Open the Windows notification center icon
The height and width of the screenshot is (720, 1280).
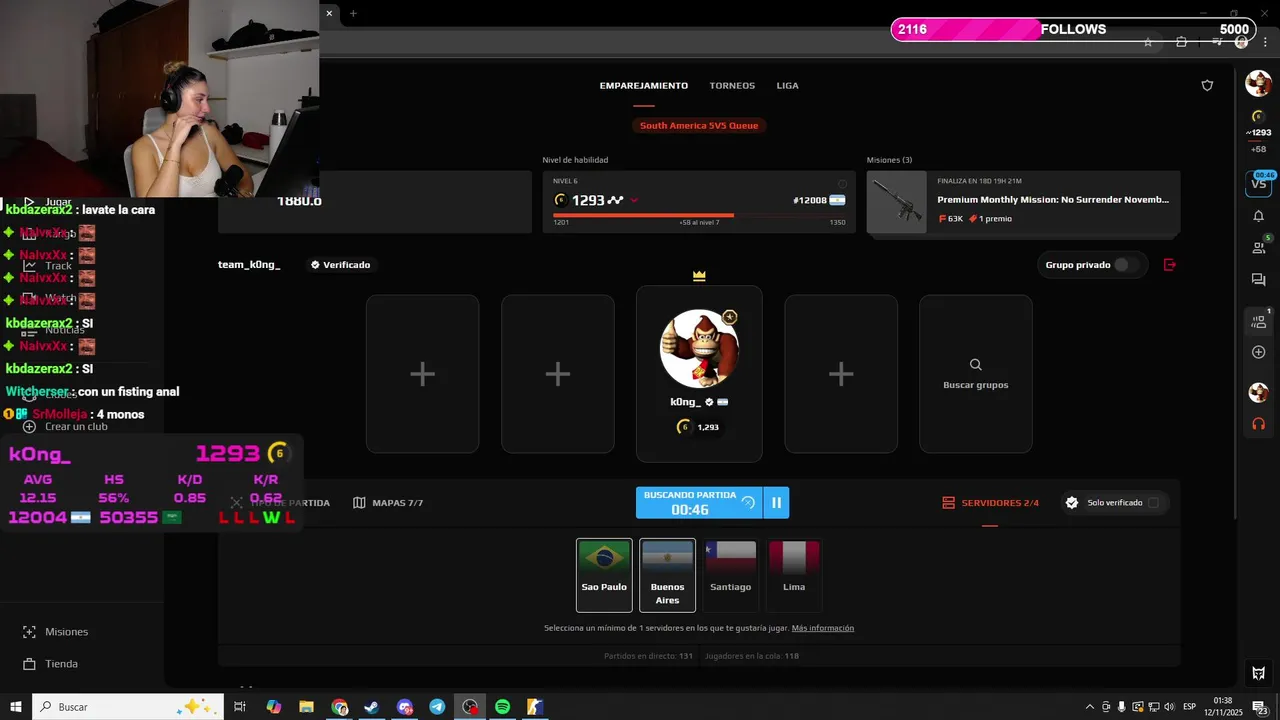tap(1259, 707)
